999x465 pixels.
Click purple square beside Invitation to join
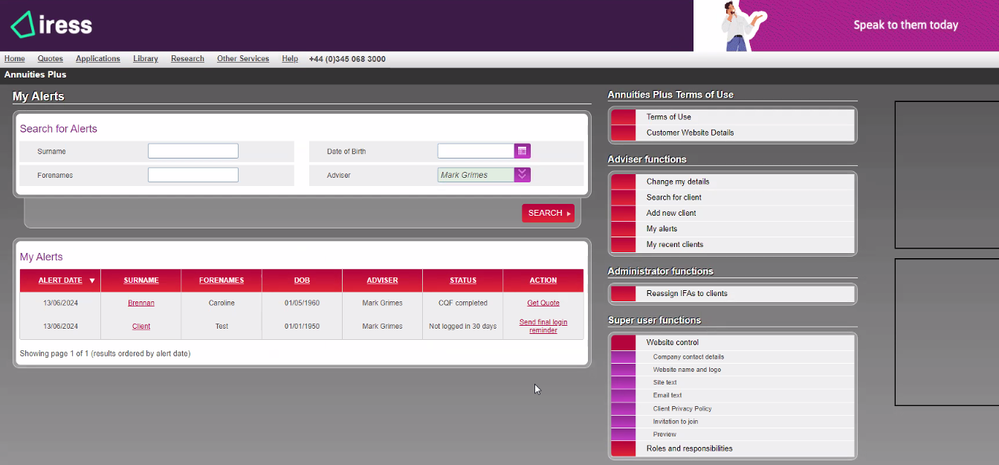624,422
